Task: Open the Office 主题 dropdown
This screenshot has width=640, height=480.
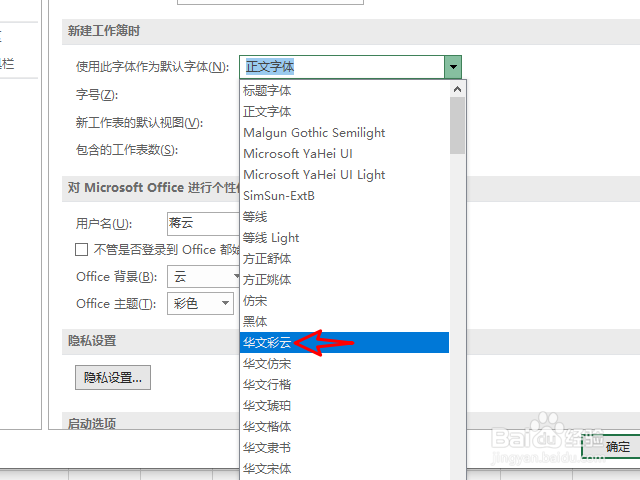Action: pyautogui.click(x=200, y=303)
